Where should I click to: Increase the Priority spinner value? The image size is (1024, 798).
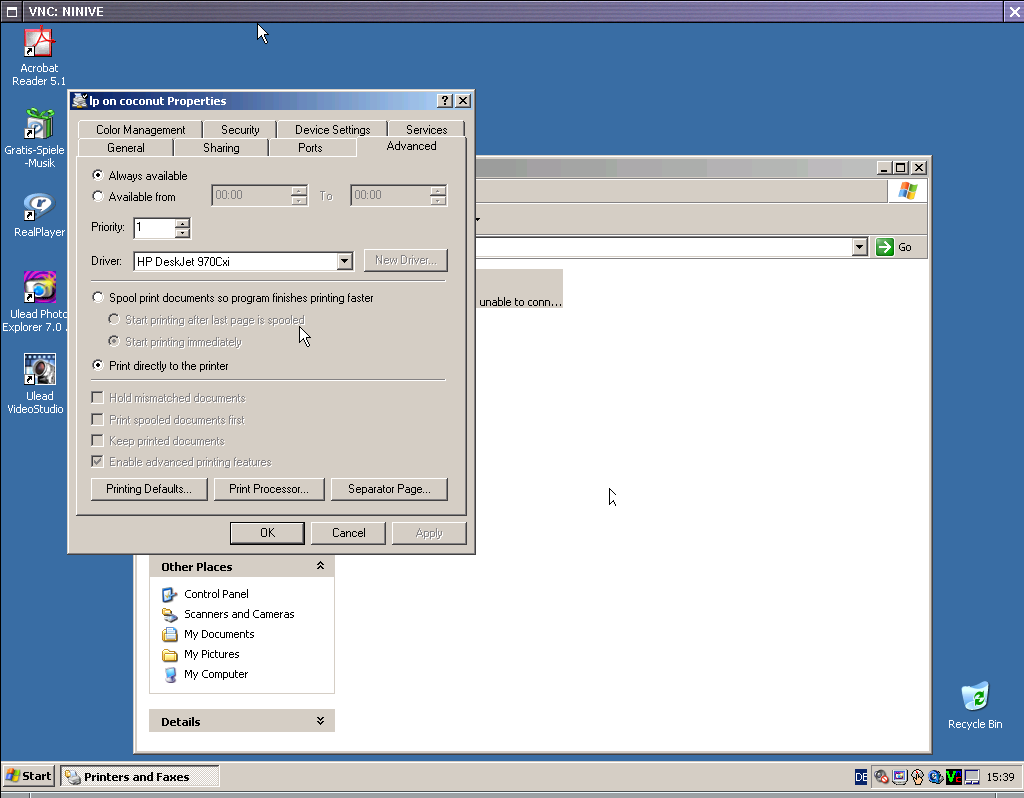(182, 223)
